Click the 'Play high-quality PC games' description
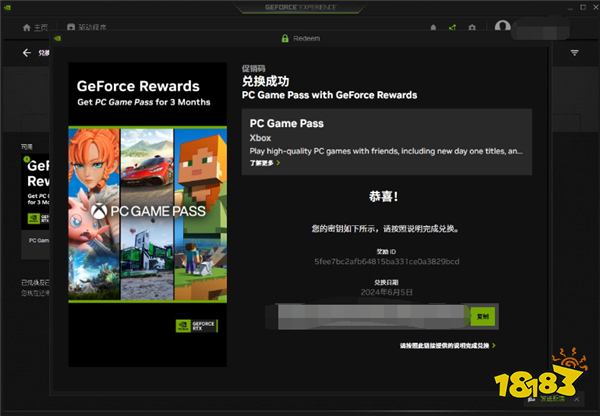 click(386, 151)
